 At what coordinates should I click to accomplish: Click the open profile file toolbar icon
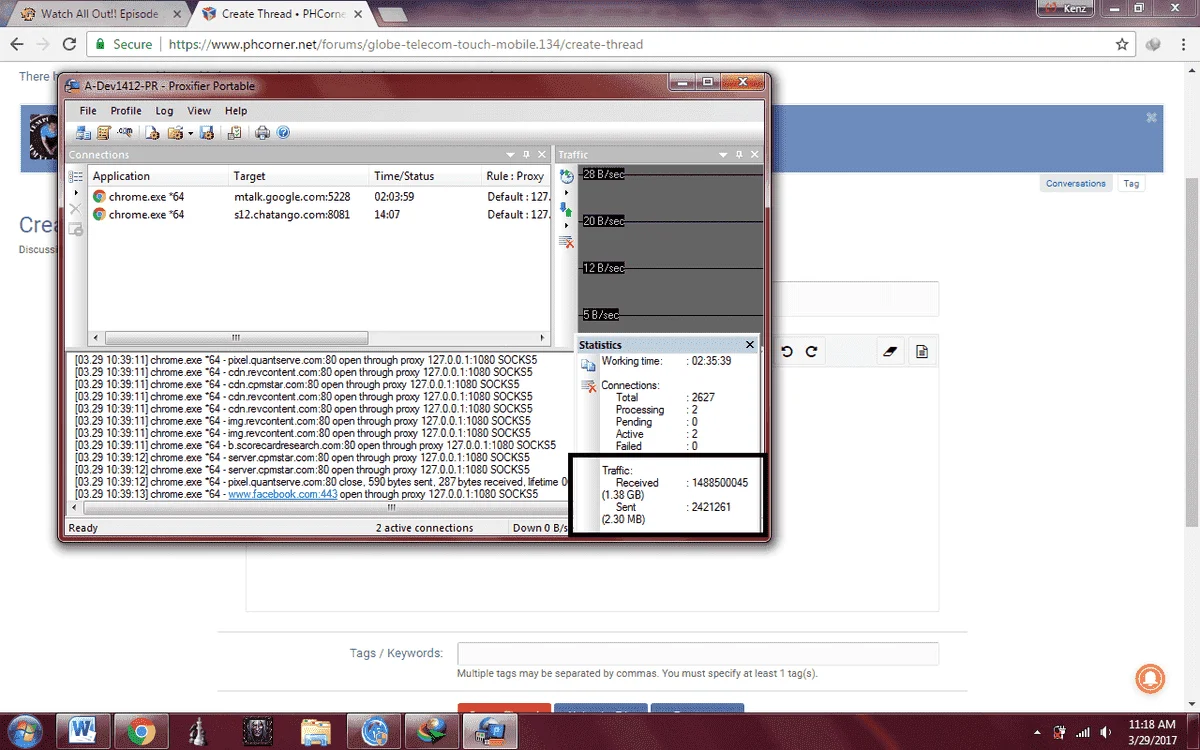152,133
